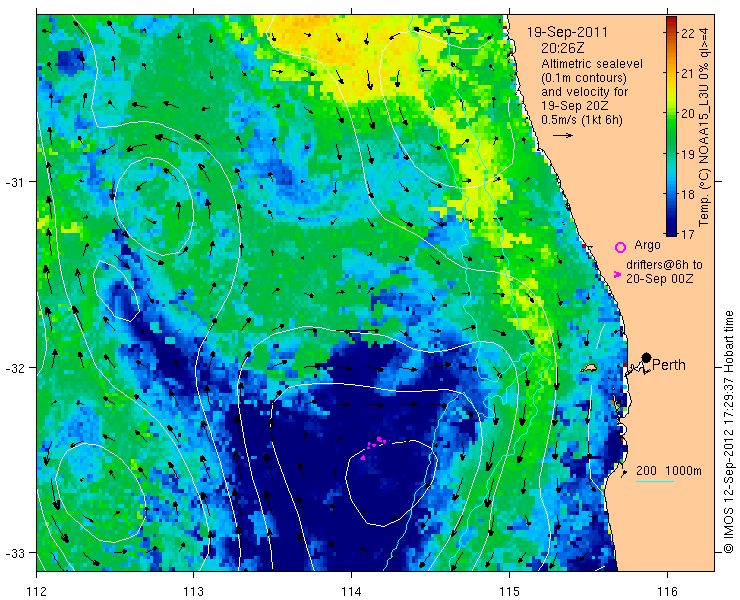Click the magenta Argo circle legend symbol
This screenshot has width=740, height=600.
[621, 247]
